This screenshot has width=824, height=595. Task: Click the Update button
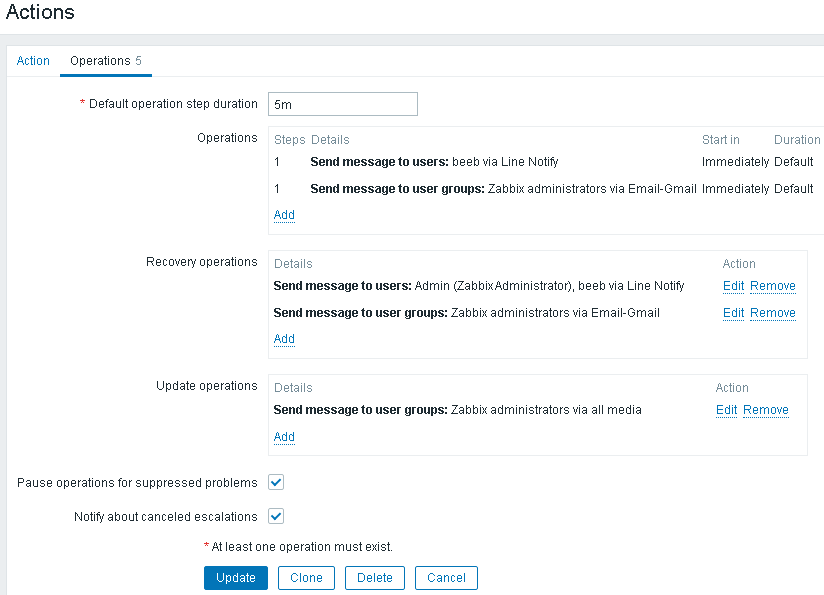236,578
